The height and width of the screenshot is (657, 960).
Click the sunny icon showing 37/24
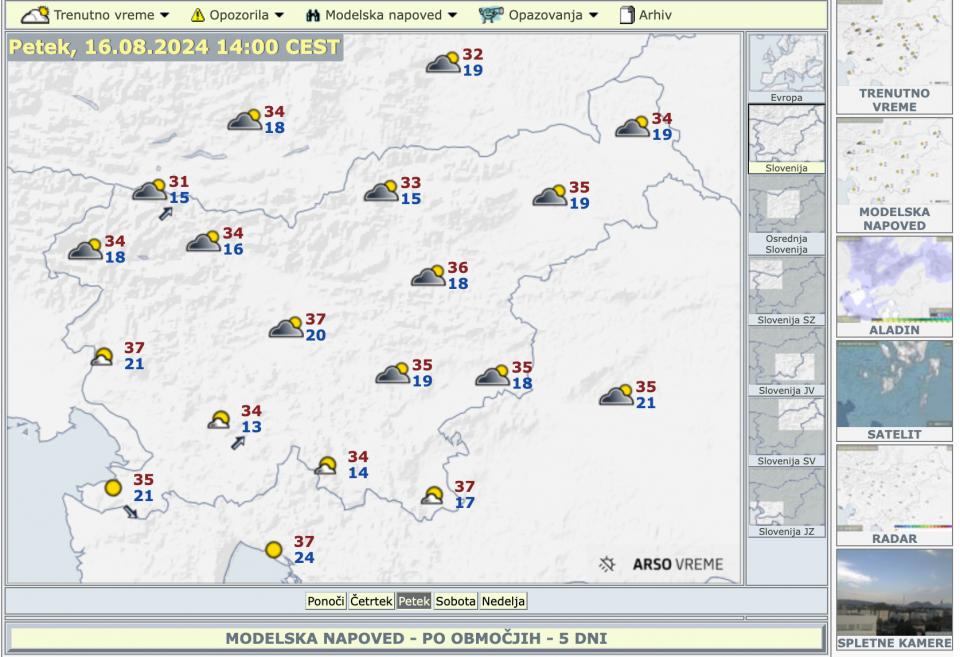click(274, 550)
